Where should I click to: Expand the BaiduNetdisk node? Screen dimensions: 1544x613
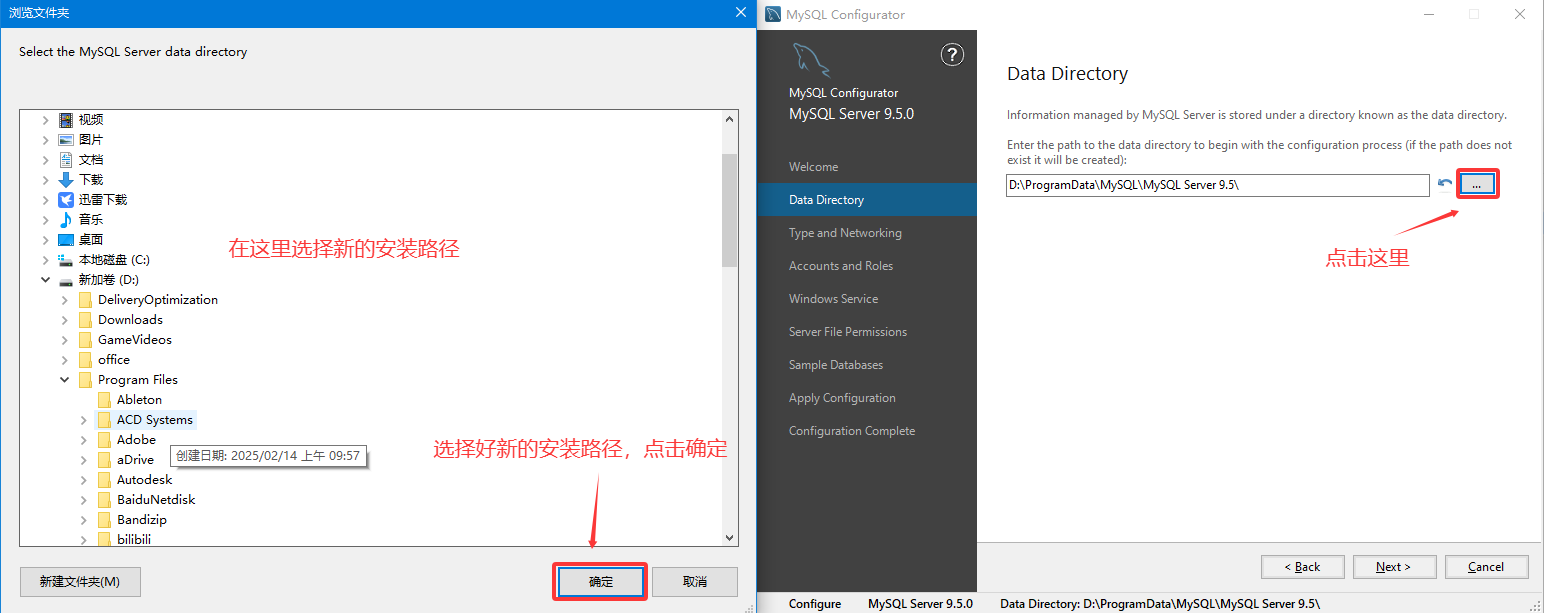coord(84,500)
